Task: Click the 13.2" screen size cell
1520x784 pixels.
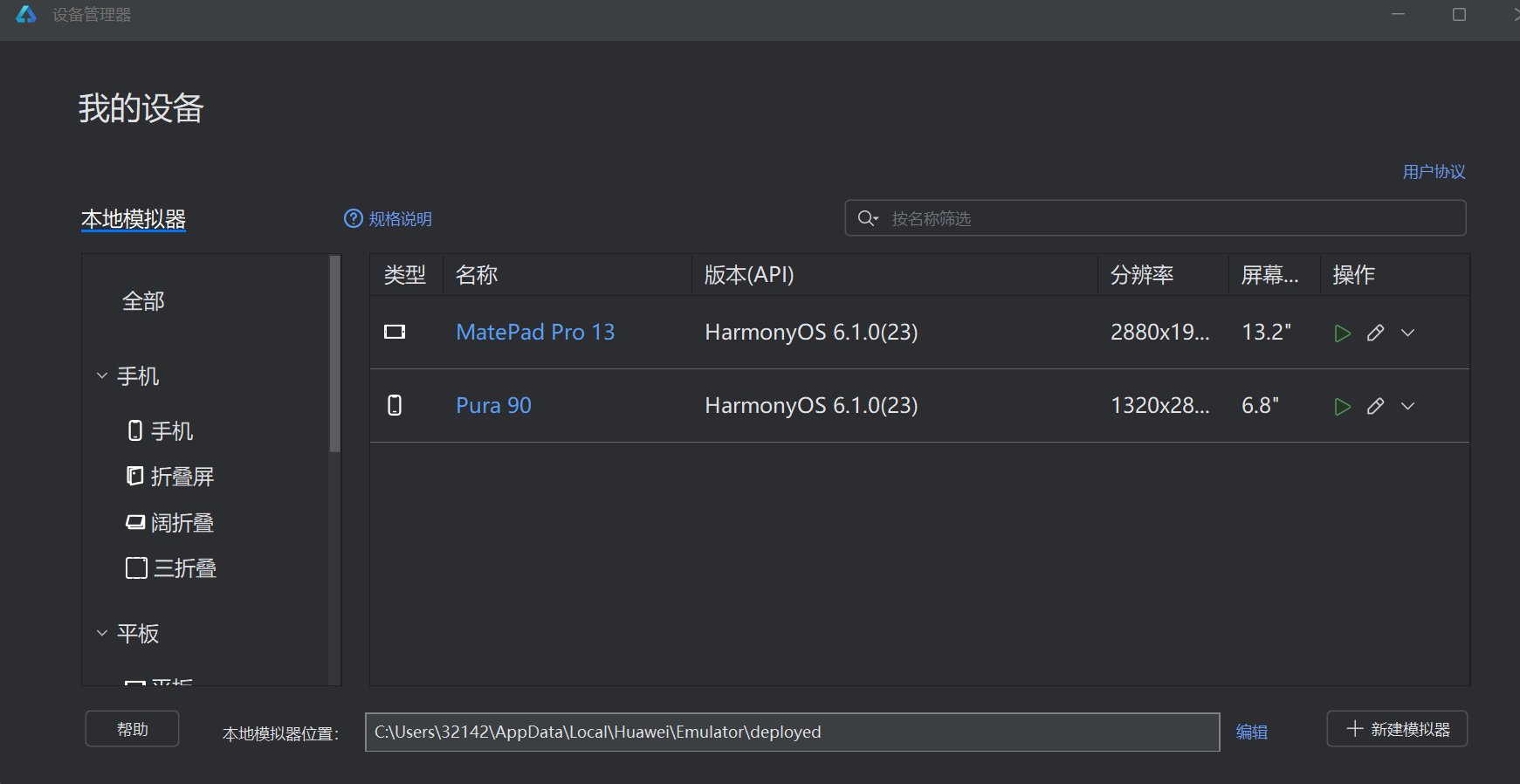Action: coord(1267,332)
